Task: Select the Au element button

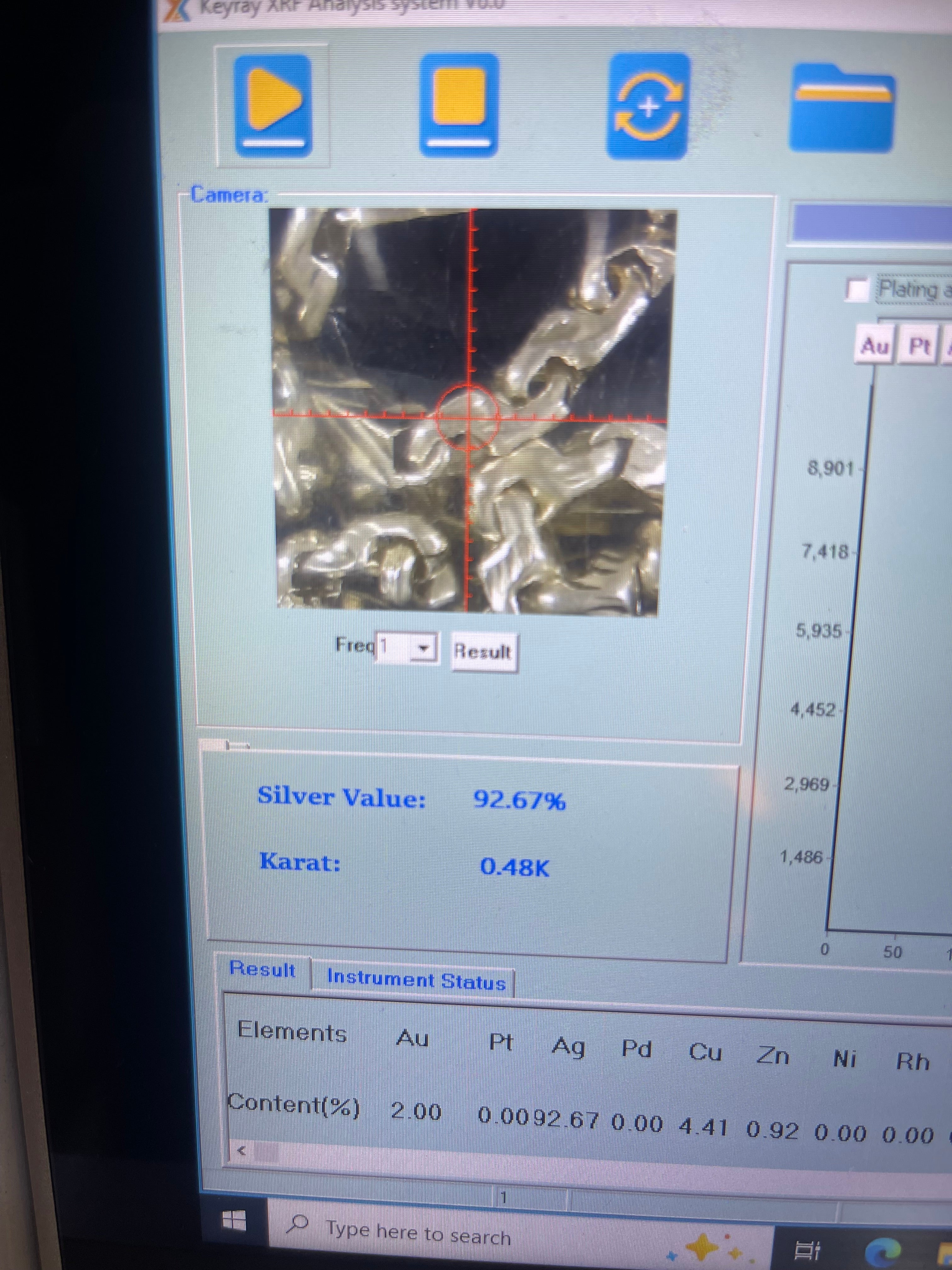Action: 874,346
